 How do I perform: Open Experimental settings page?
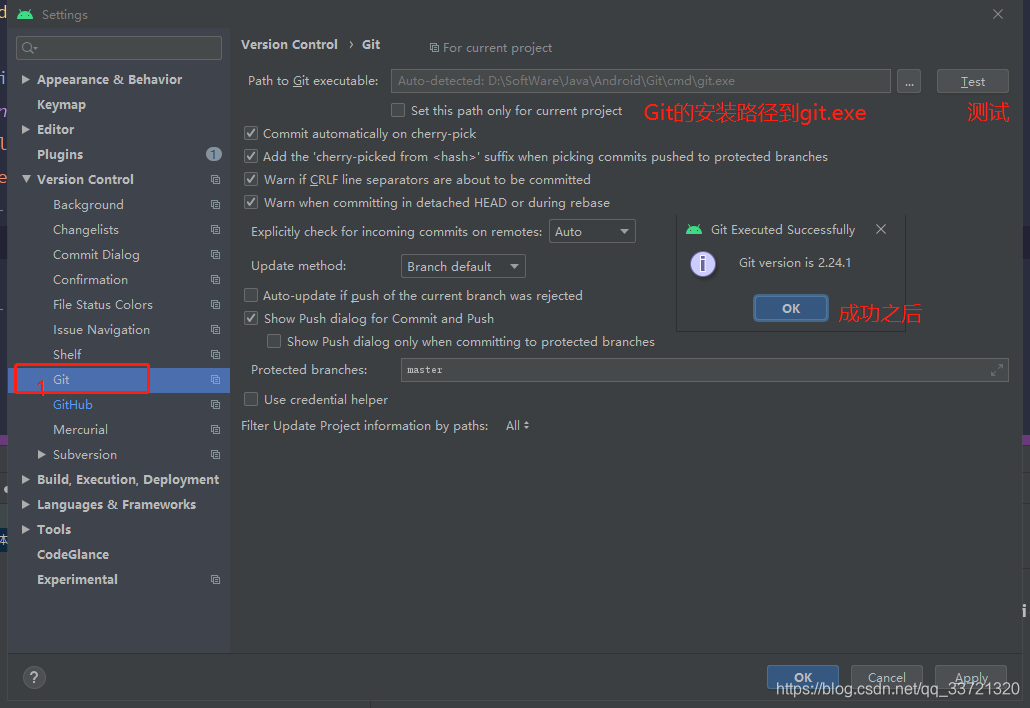point(78,579)
